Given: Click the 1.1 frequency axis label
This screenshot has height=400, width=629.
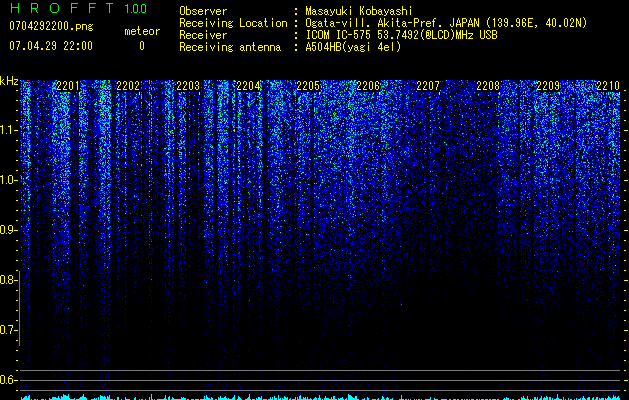Looking at the screenshot, I should point(7,130).
